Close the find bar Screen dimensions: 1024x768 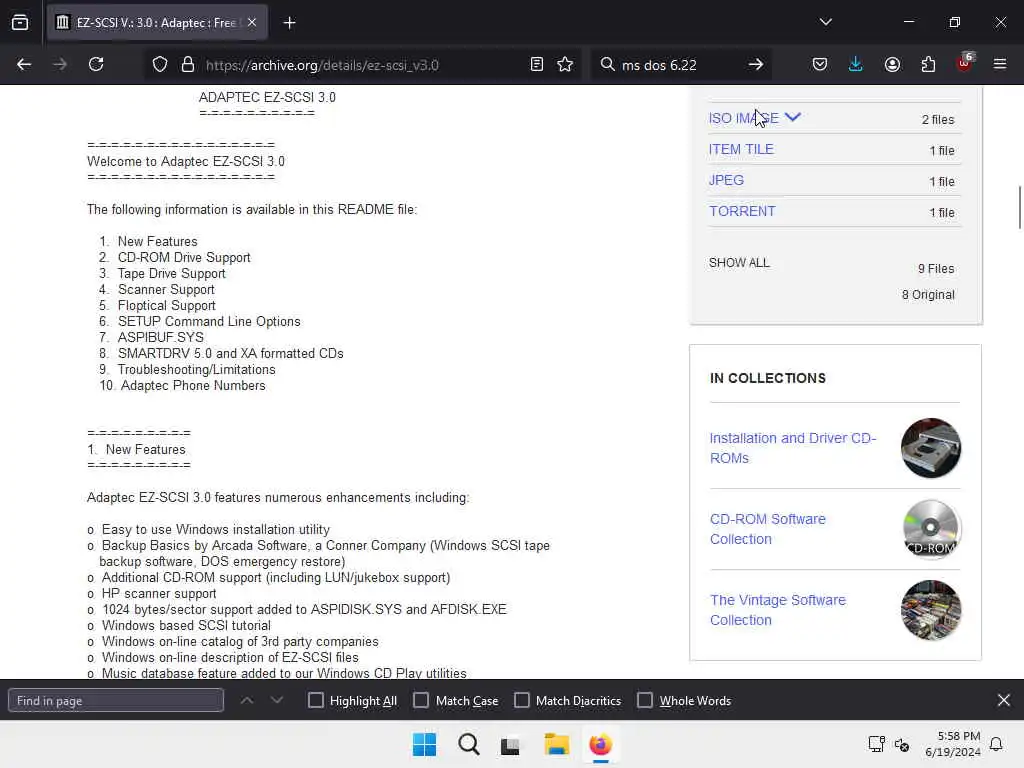1004,700
